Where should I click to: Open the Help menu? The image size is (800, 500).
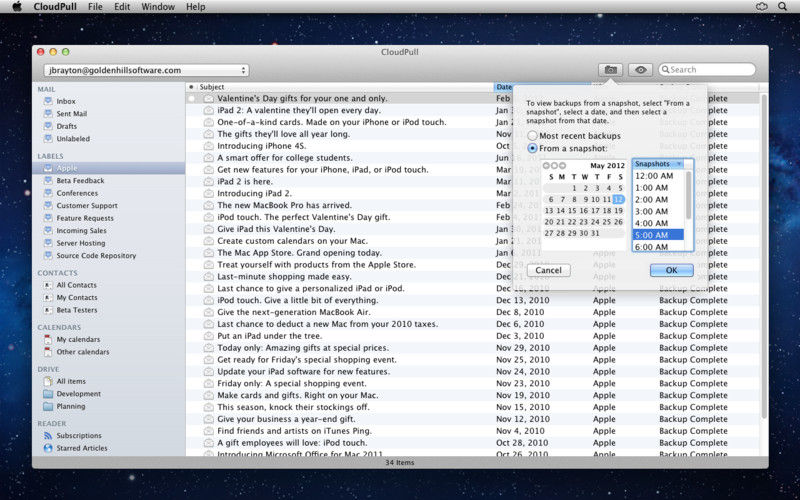195,7
